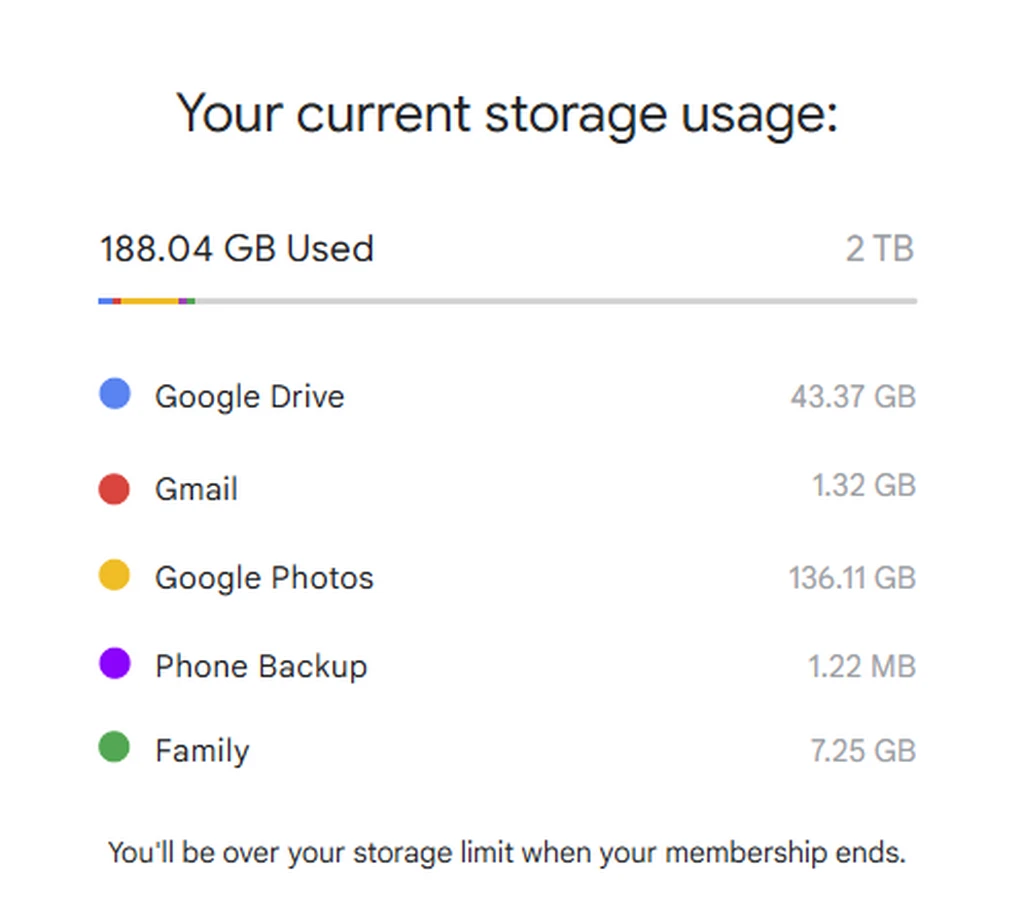1024x901 pixels.
Task: Click the Phone Backup label
Action: [261, 667]
